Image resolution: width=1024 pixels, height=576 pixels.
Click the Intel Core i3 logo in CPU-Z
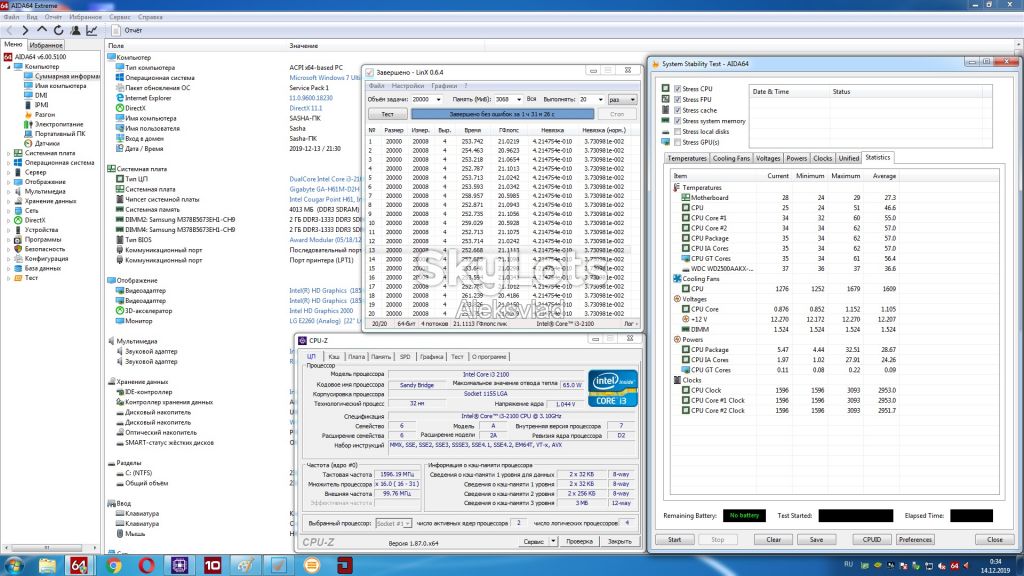point(612,389)
